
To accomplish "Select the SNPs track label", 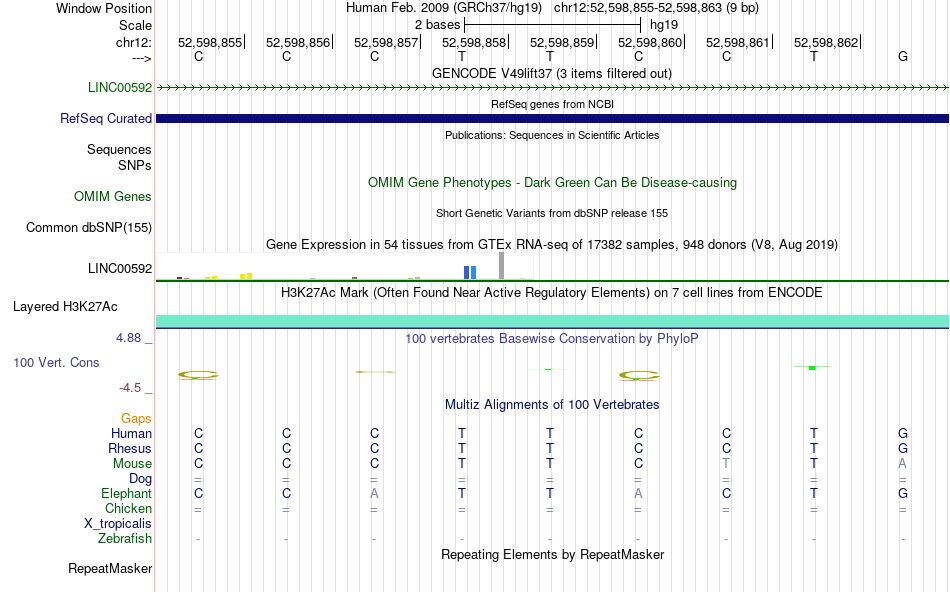I will (x=135, y=165).
